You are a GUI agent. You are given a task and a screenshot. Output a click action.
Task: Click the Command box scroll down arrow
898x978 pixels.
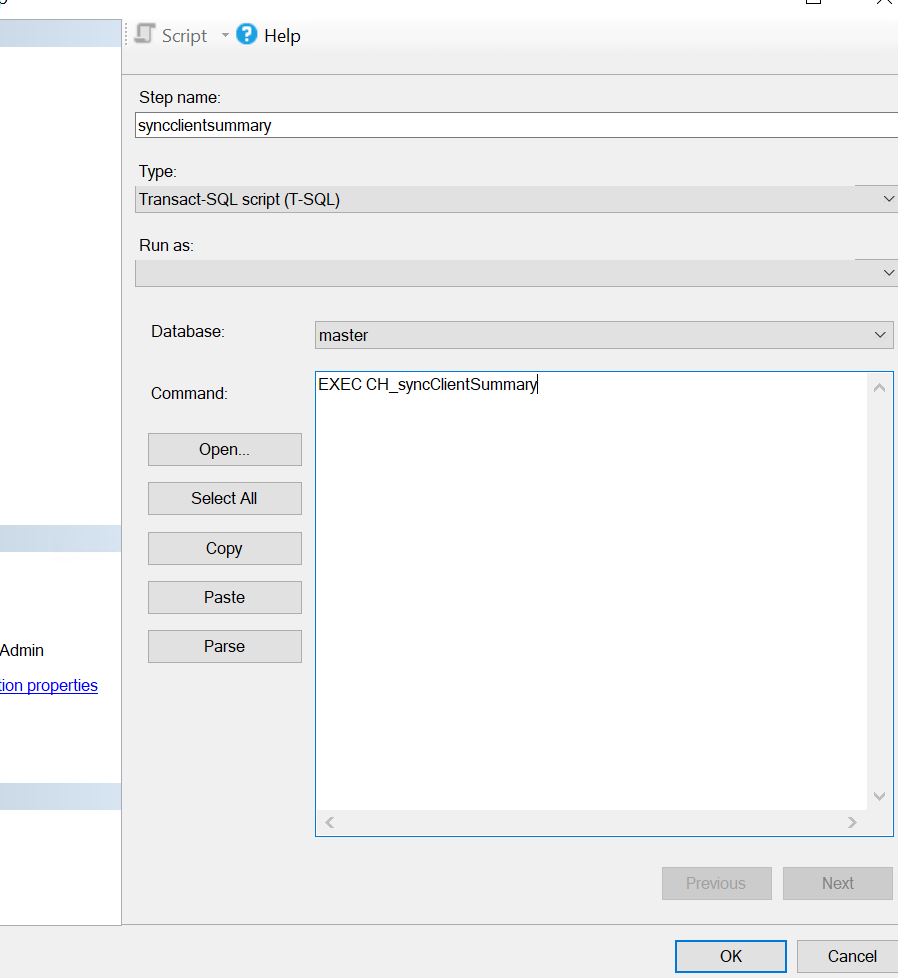coord(879,796)
